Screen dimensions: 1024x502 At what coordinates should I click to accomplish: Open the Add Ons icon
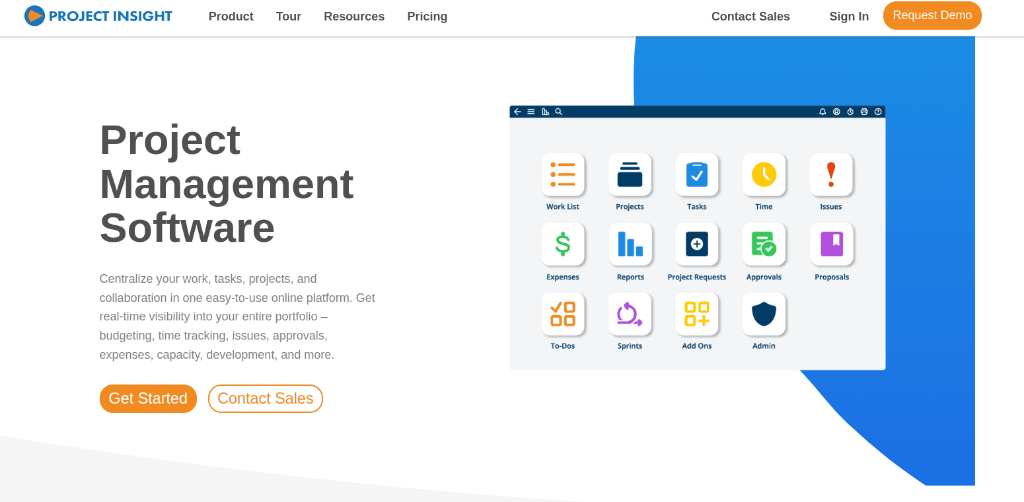(697, 314)
